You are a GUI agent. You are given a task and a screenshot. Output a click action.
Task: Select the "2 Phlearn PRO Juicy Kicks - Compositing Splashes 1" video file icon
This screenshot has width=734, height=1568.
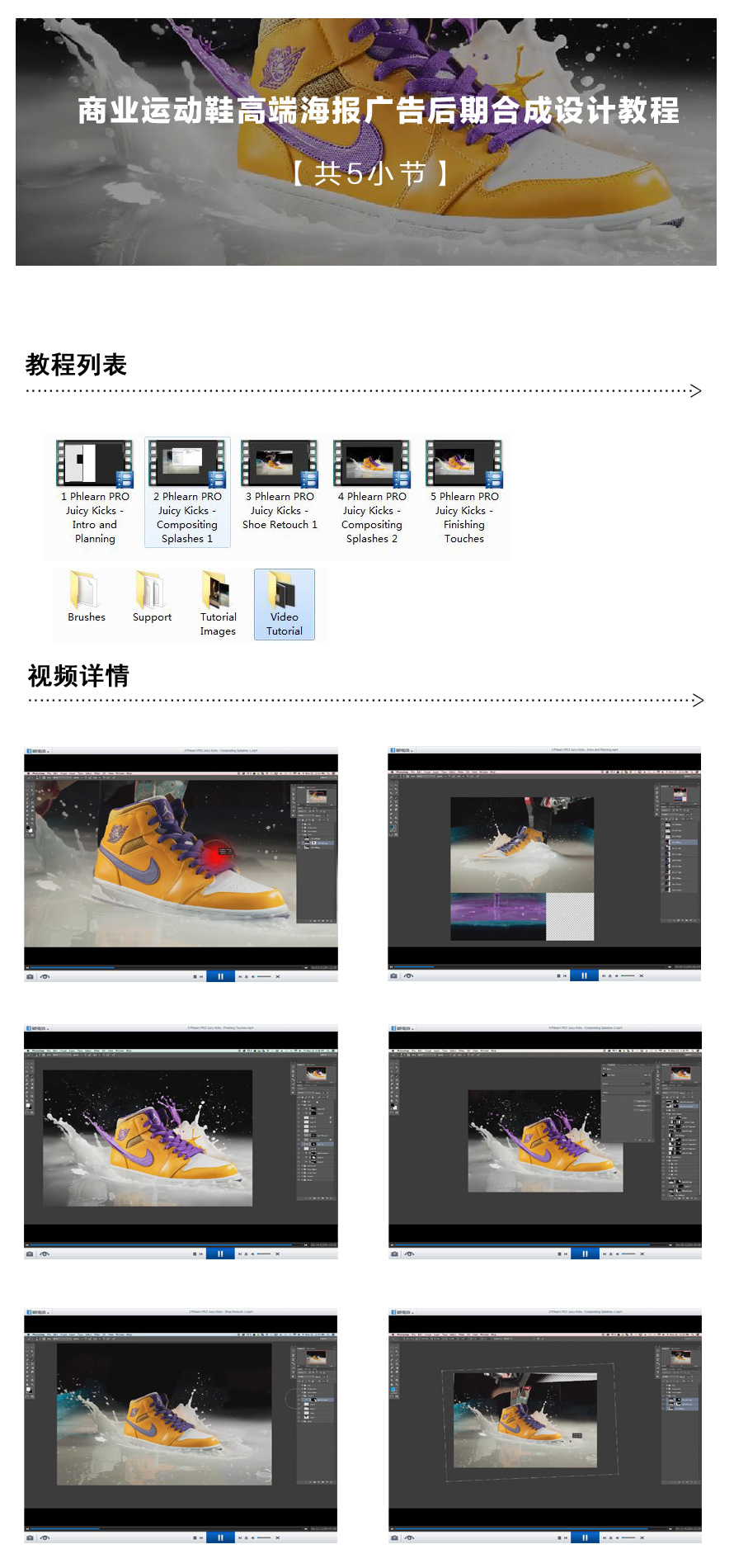(x=187, y=463)
